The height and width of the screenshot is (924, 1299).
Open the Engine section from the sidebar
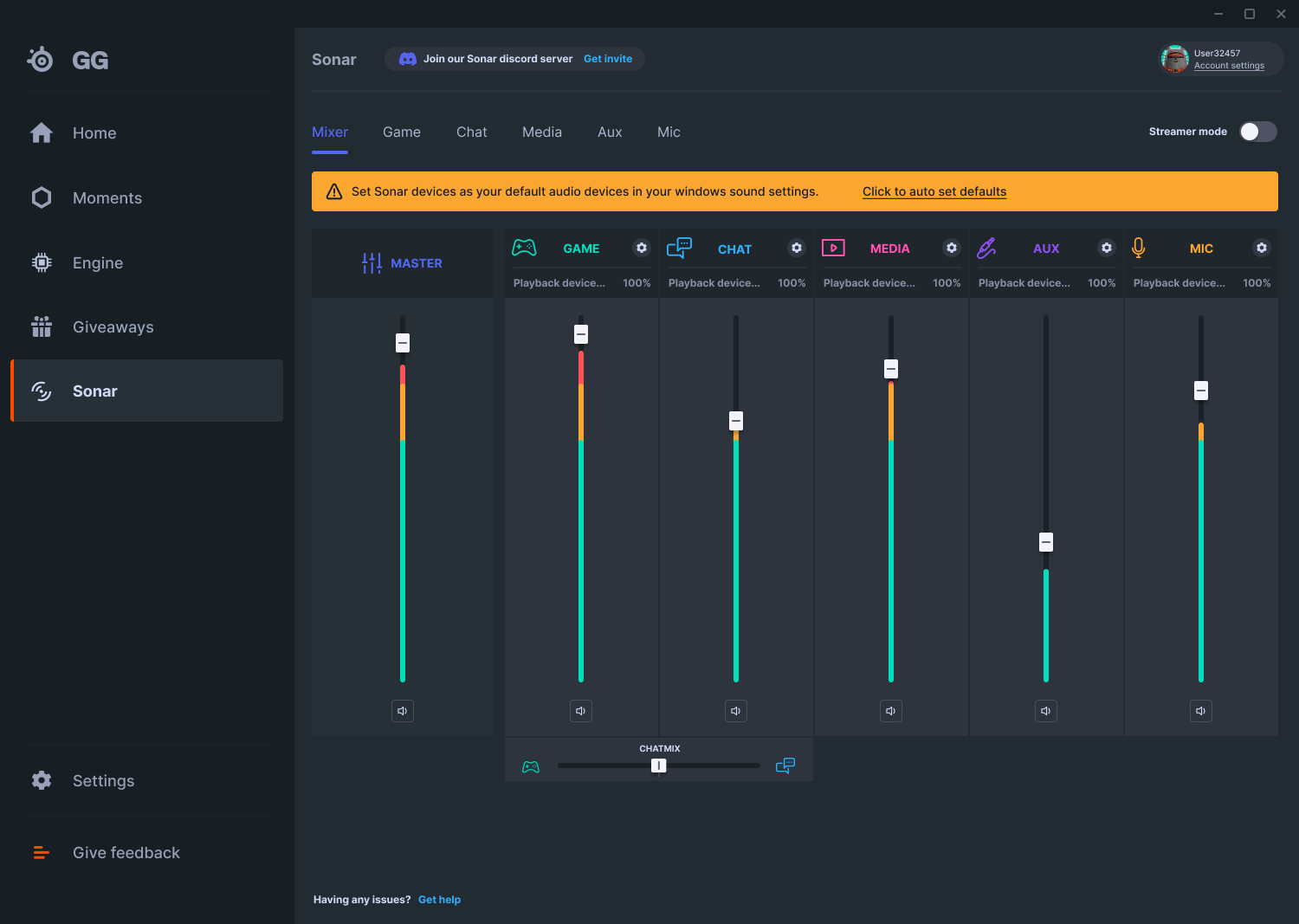(97, 262)
